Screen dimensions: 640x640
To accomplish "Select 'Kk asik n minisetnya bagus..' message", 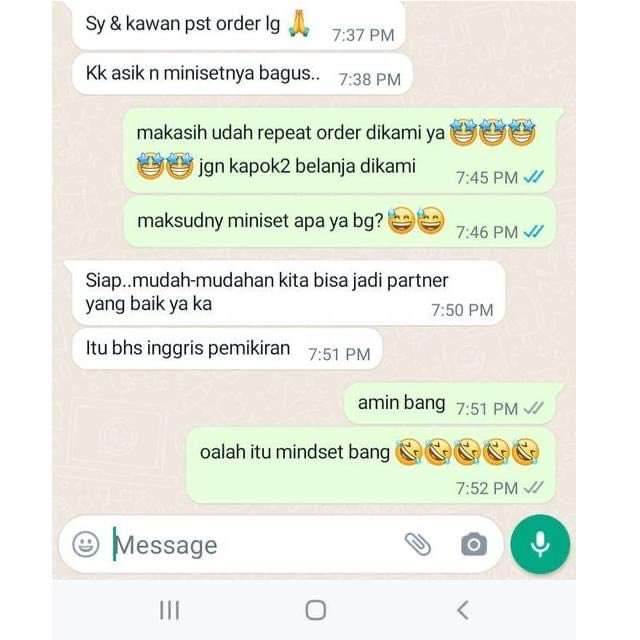I will point(242,74).
